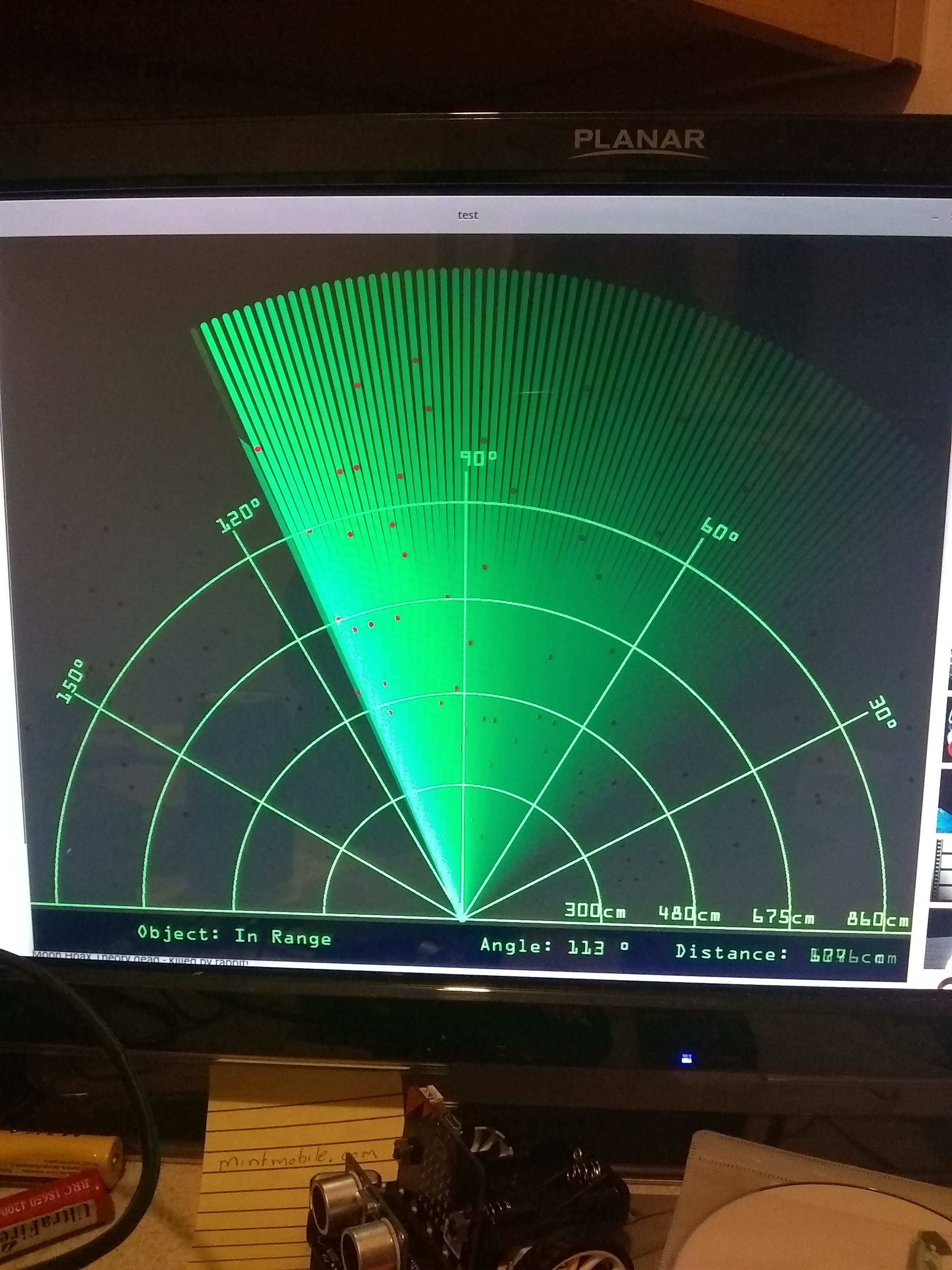Click the 'Object: In Range' status text
This screenshot has height=1270, width=952.
click(x=234, y=935)
